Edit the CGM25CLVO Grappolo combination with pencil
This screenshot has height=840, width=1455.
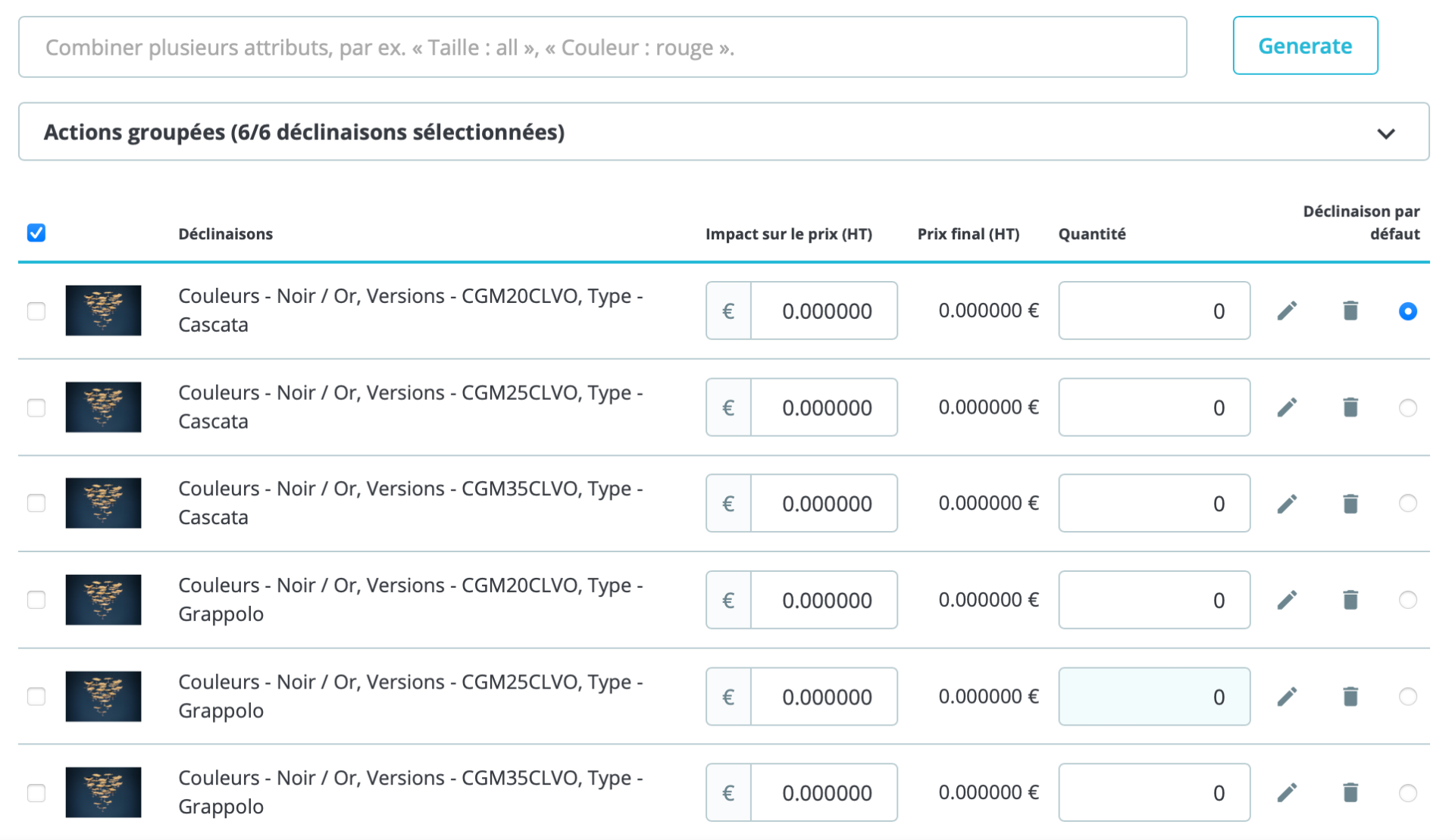click(x=1287, y=696)
